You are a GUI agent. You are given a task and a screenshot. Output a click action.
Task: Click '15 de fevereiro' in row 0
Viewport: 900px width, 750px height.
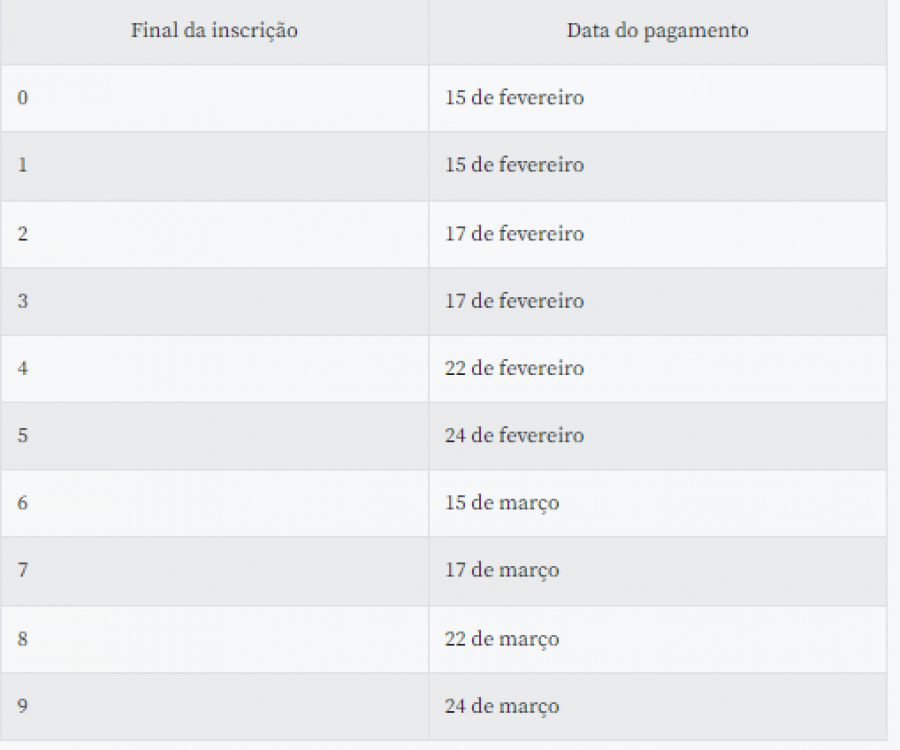pos(514,98)
